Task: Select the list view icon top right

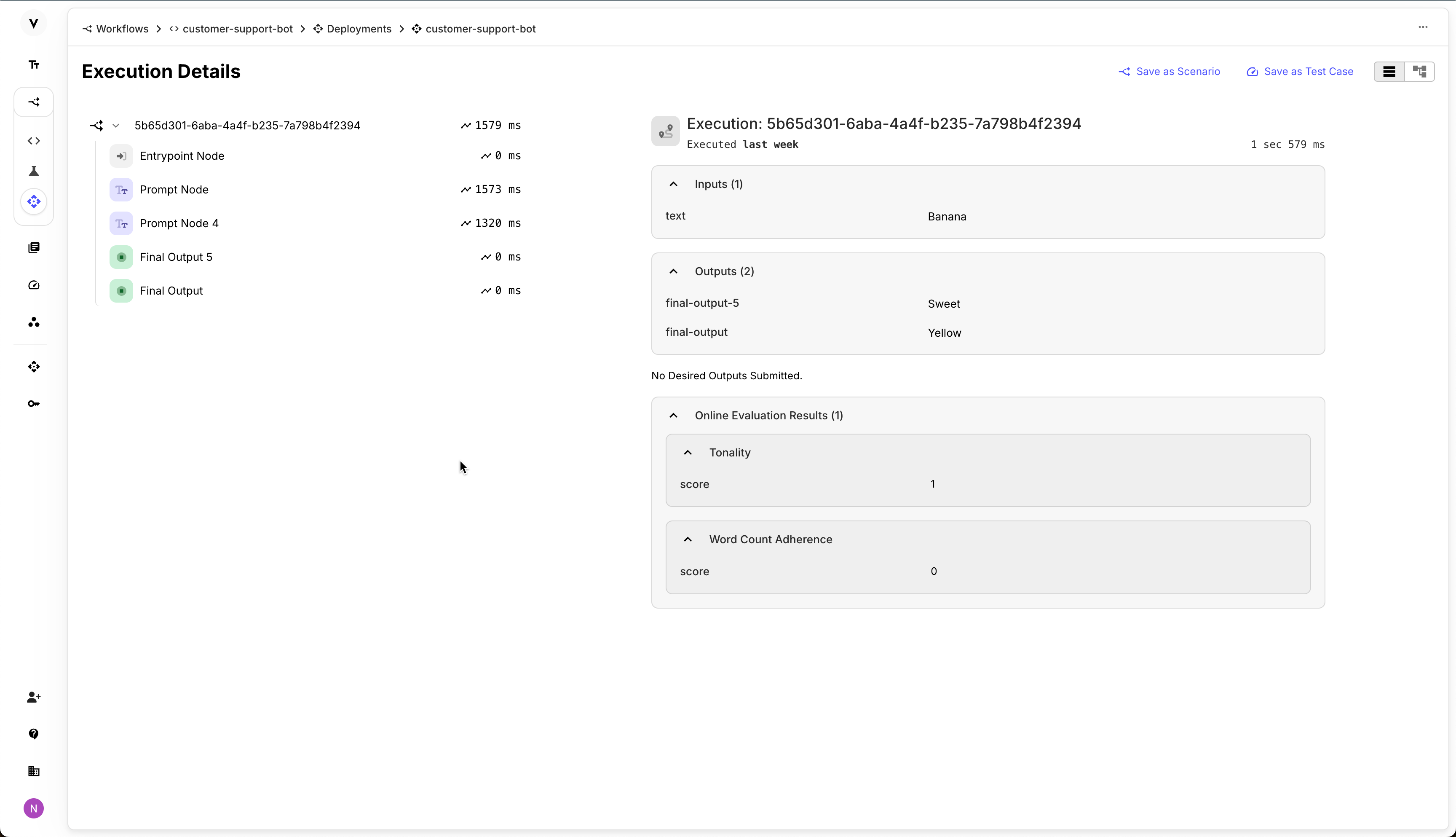Action: click(x=1389, y=71)
